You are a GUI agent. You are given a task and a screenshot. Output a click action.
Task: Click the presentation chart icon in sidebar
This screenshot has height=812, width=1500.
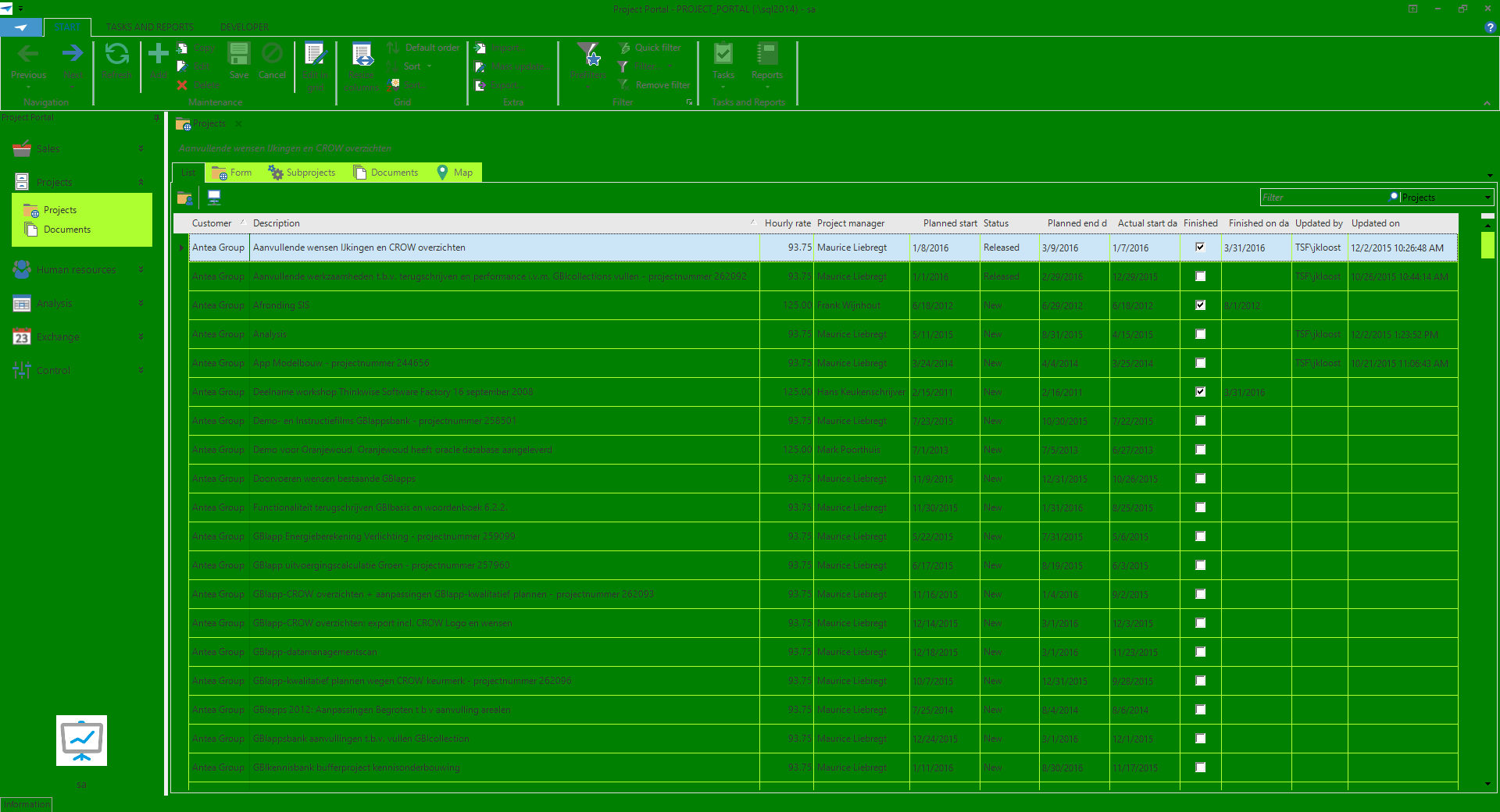pos(82,740)
